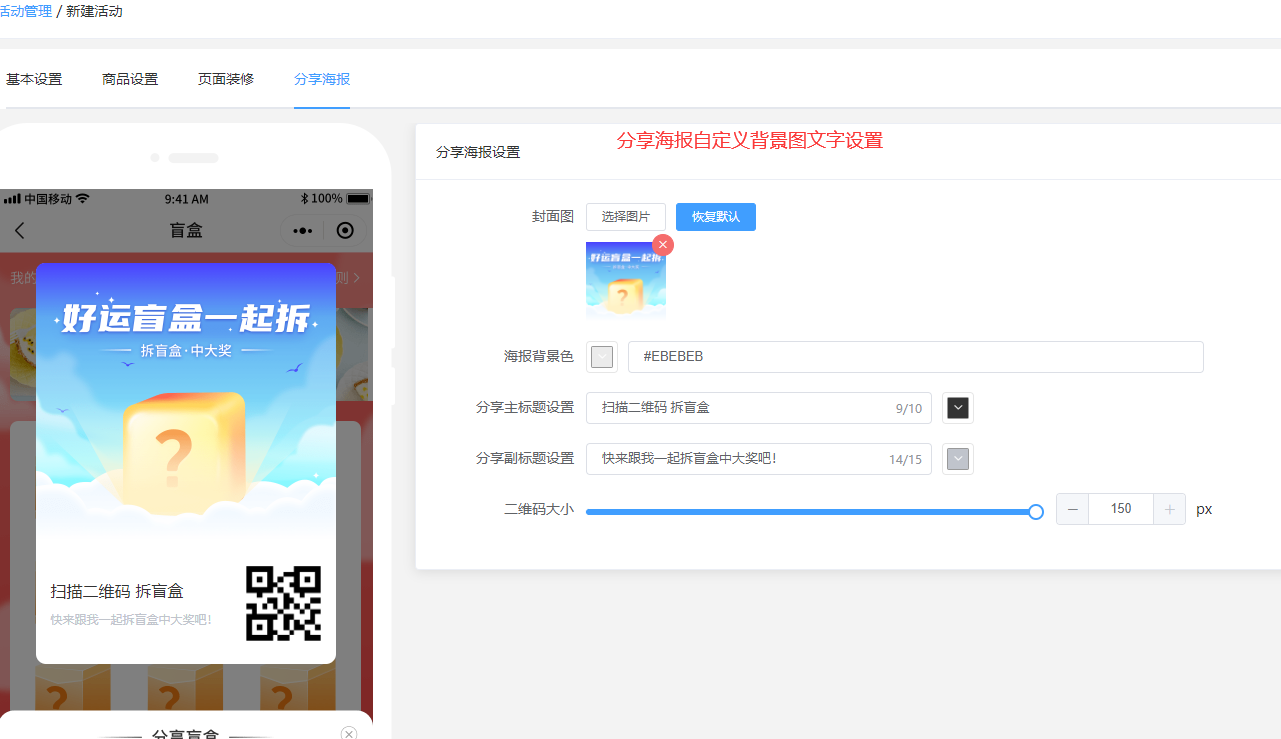The image size is (1281, 739).
Task: Click the 二维码大小 slider handle
Action: click(x=1036, y=512)
